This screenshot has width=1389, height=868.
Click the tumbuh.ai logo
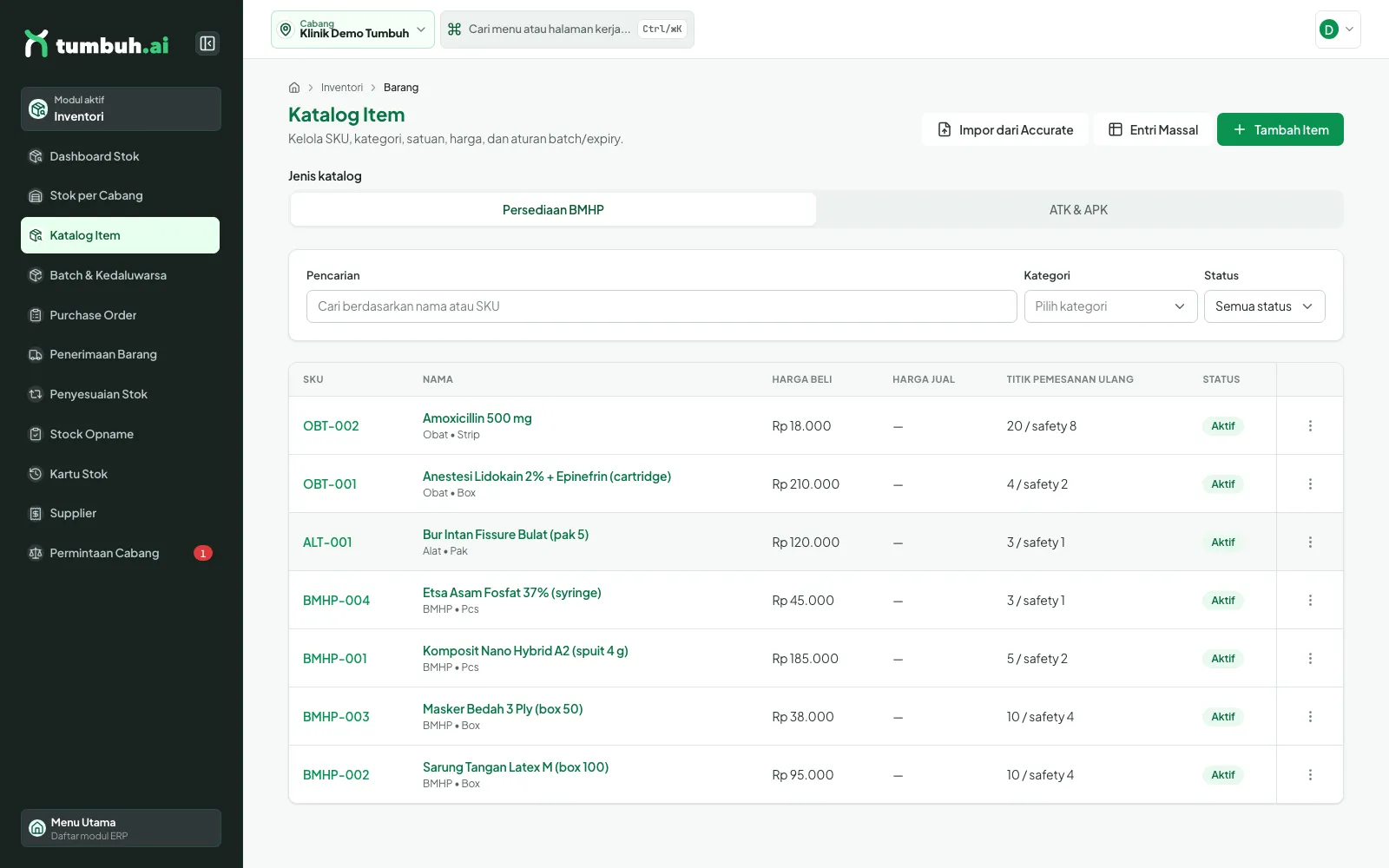(96, 43)
